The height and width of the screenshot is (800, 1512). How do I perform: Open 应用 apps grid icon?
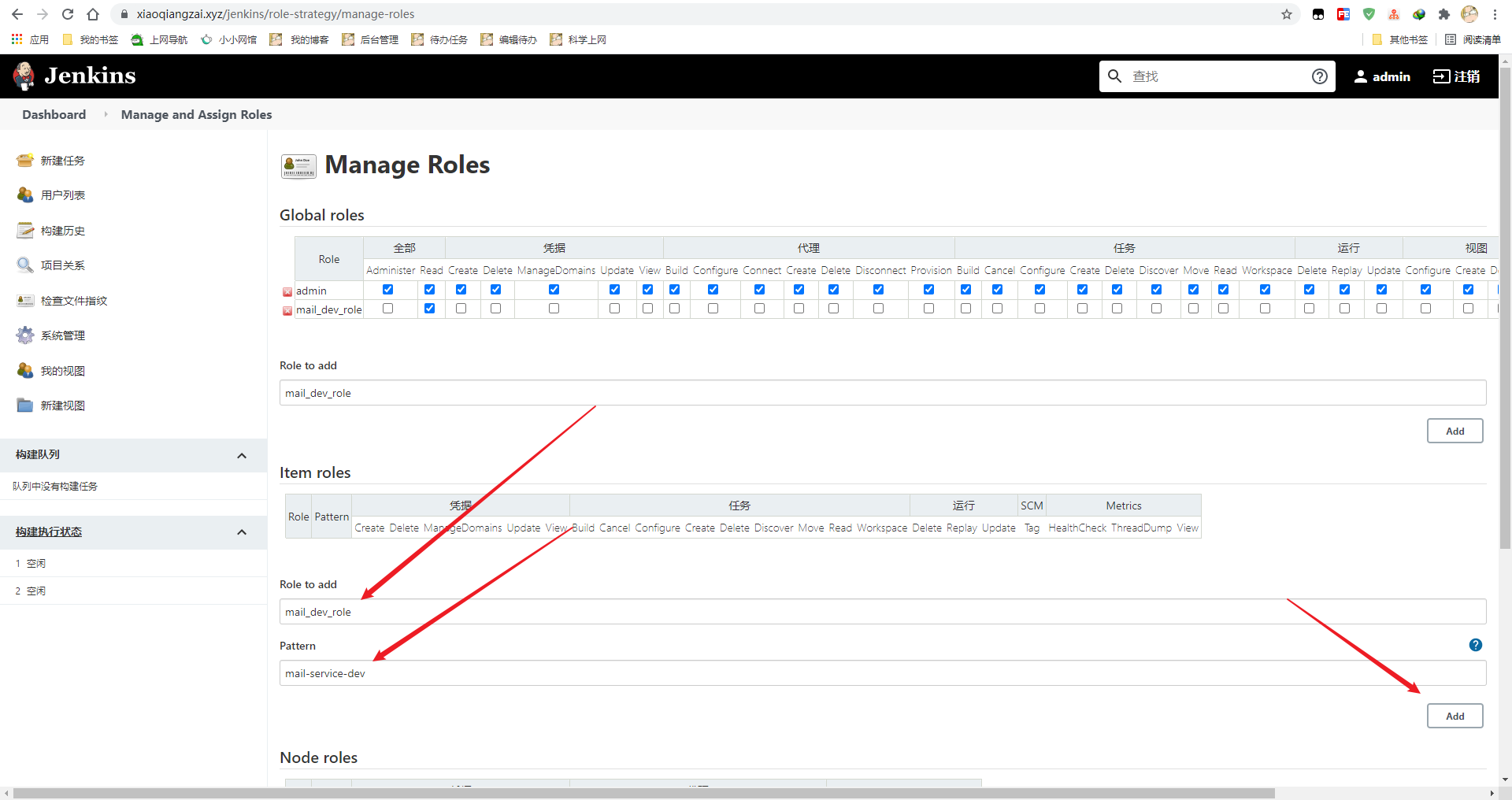(17, 39)
